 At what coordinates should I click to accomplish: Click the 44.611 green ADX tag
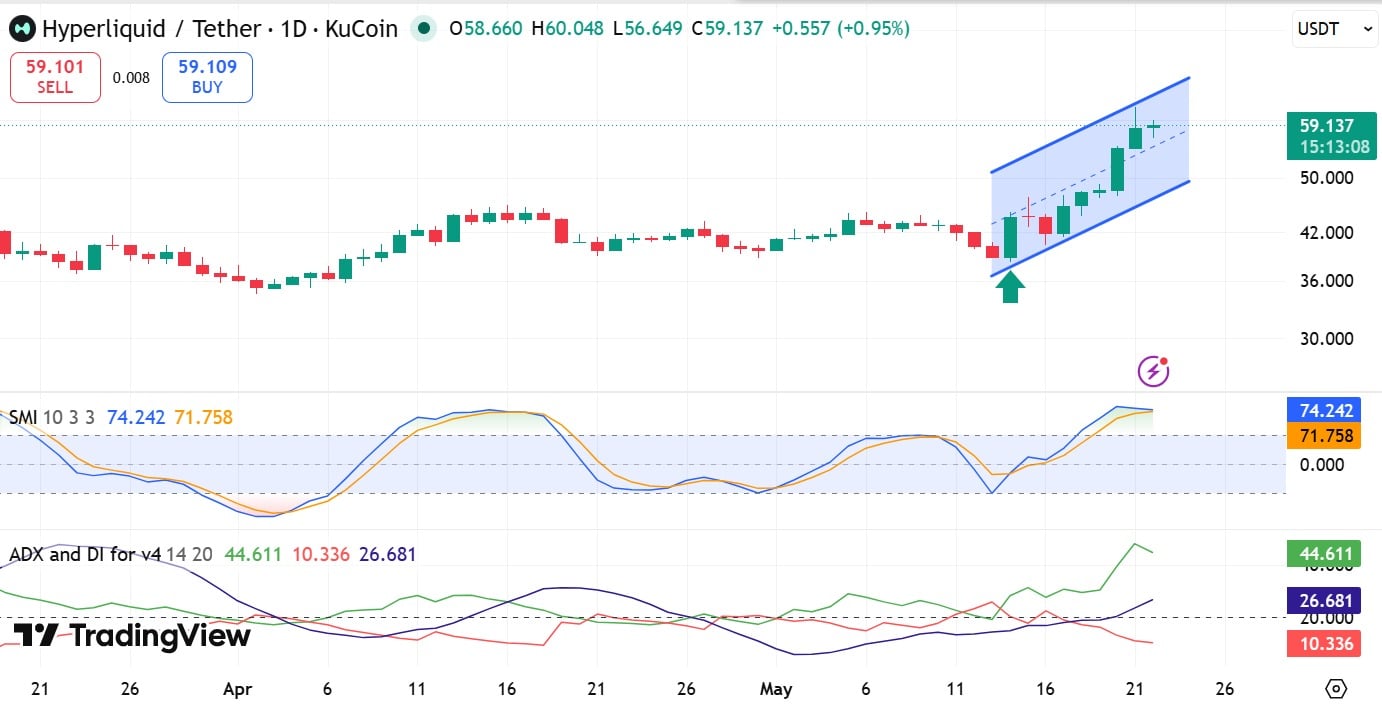point(1324,554)
